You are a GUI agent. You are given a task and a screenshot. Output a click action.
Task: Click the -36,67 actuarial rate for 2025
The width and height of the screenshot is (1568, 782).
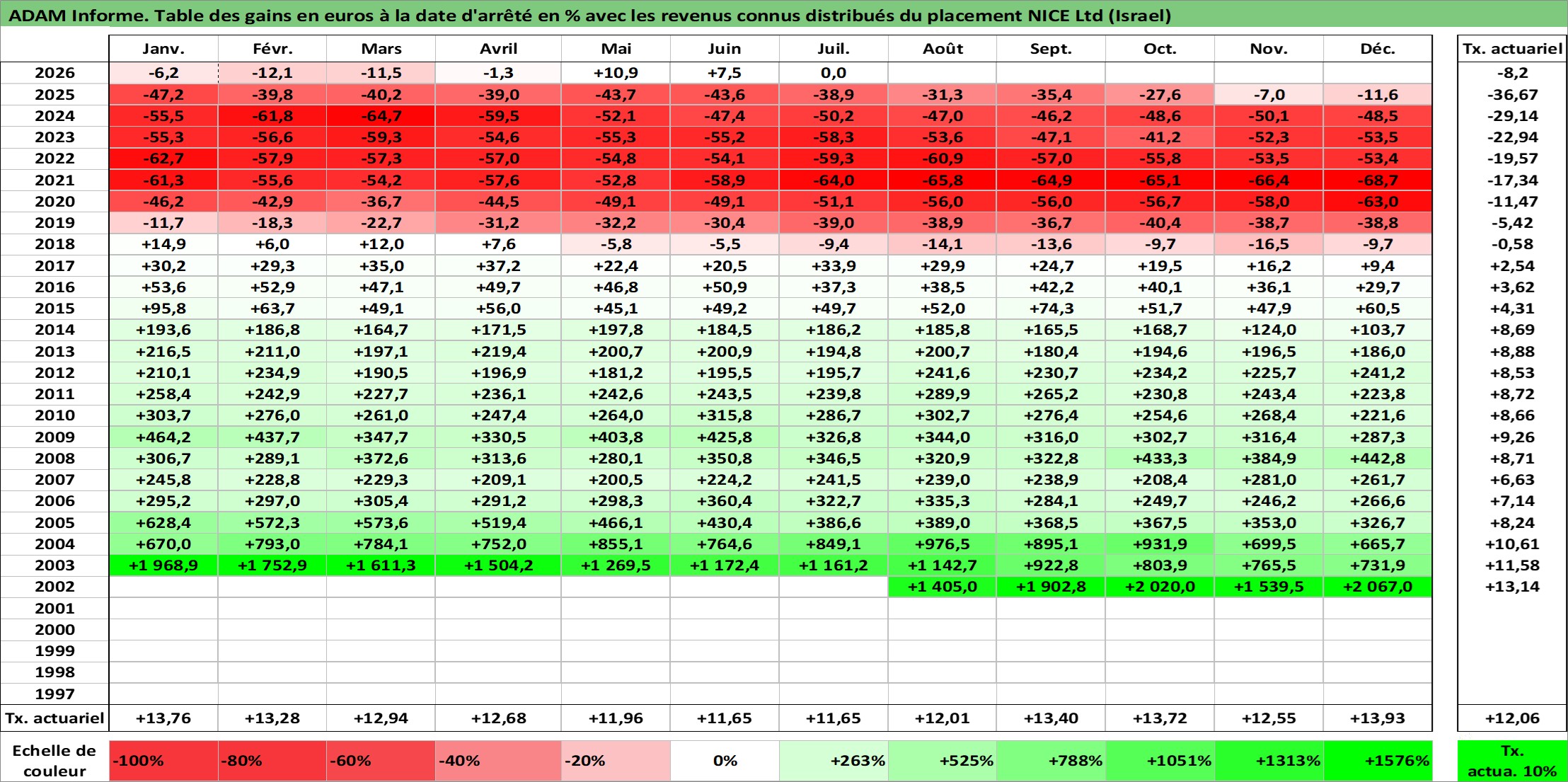(x=1512, y=95)
